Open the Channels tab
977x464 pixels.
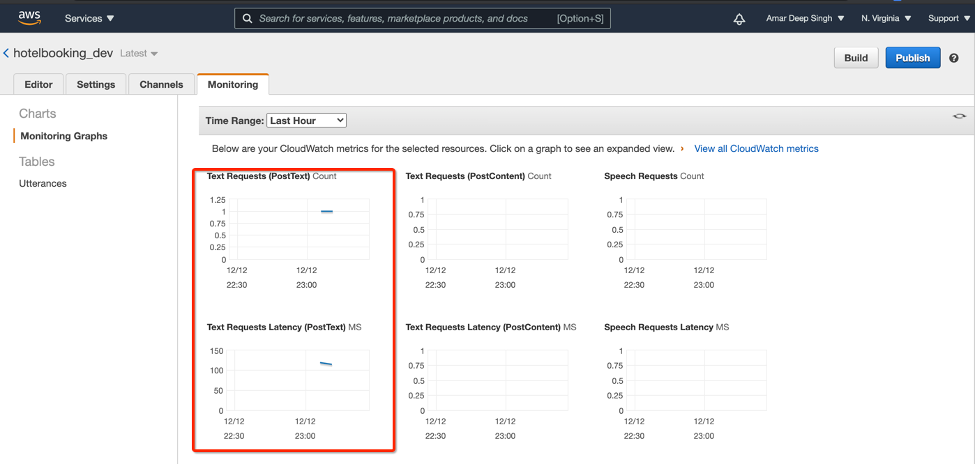(x=161, y=85)
